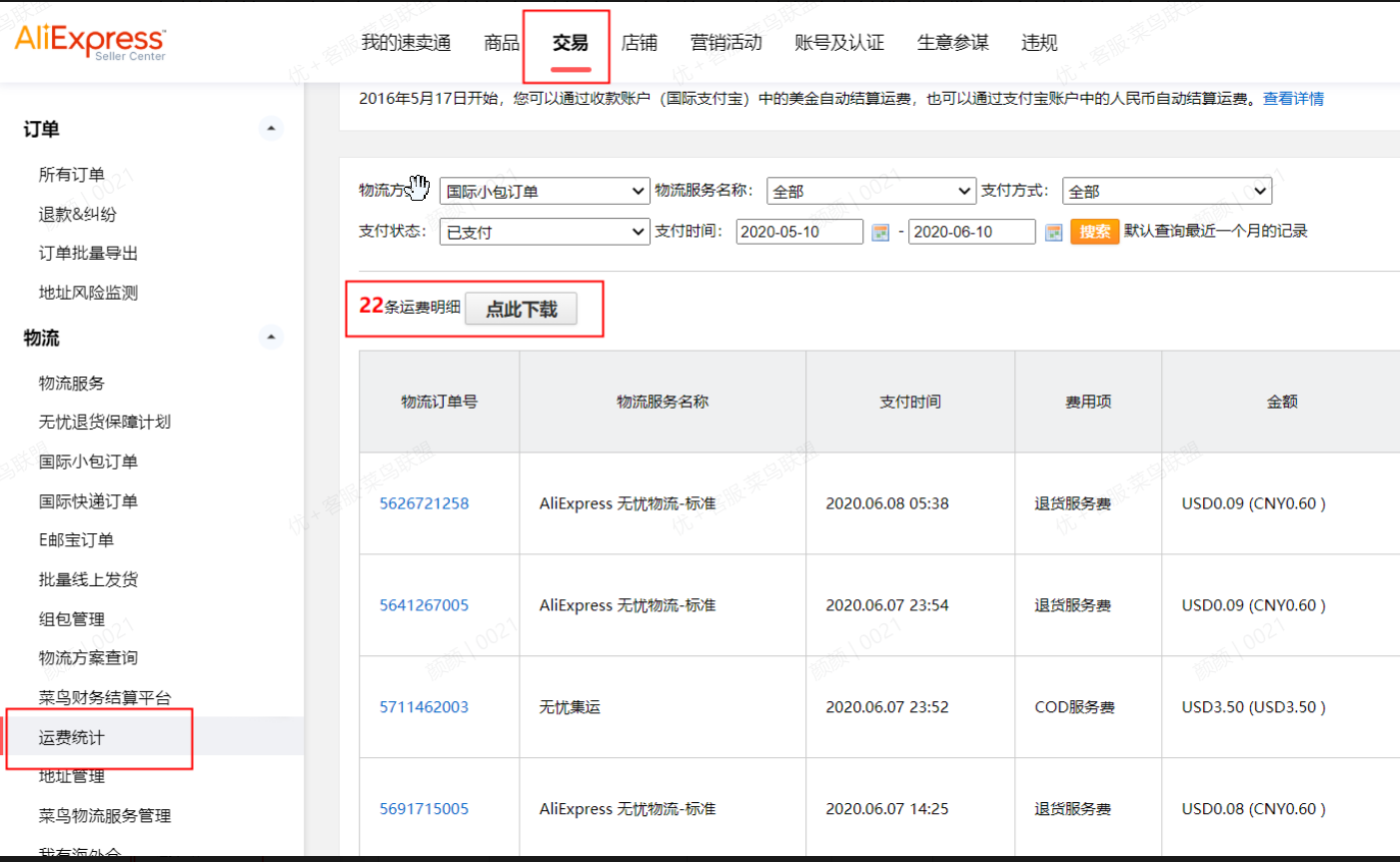Open 物流方案查询 in the sidebar
The width and height of the screenshot is (1400, 862).
88,658
